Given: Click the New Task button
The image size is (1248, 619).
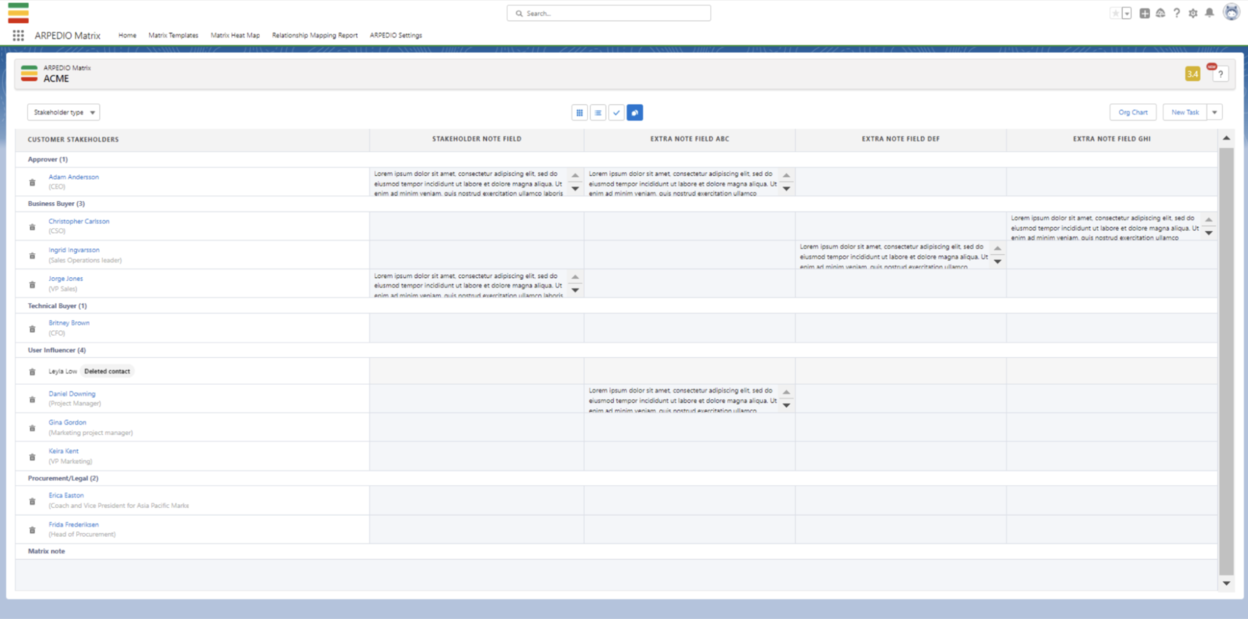Looking at the screenshot, I should pos(1185,112).
